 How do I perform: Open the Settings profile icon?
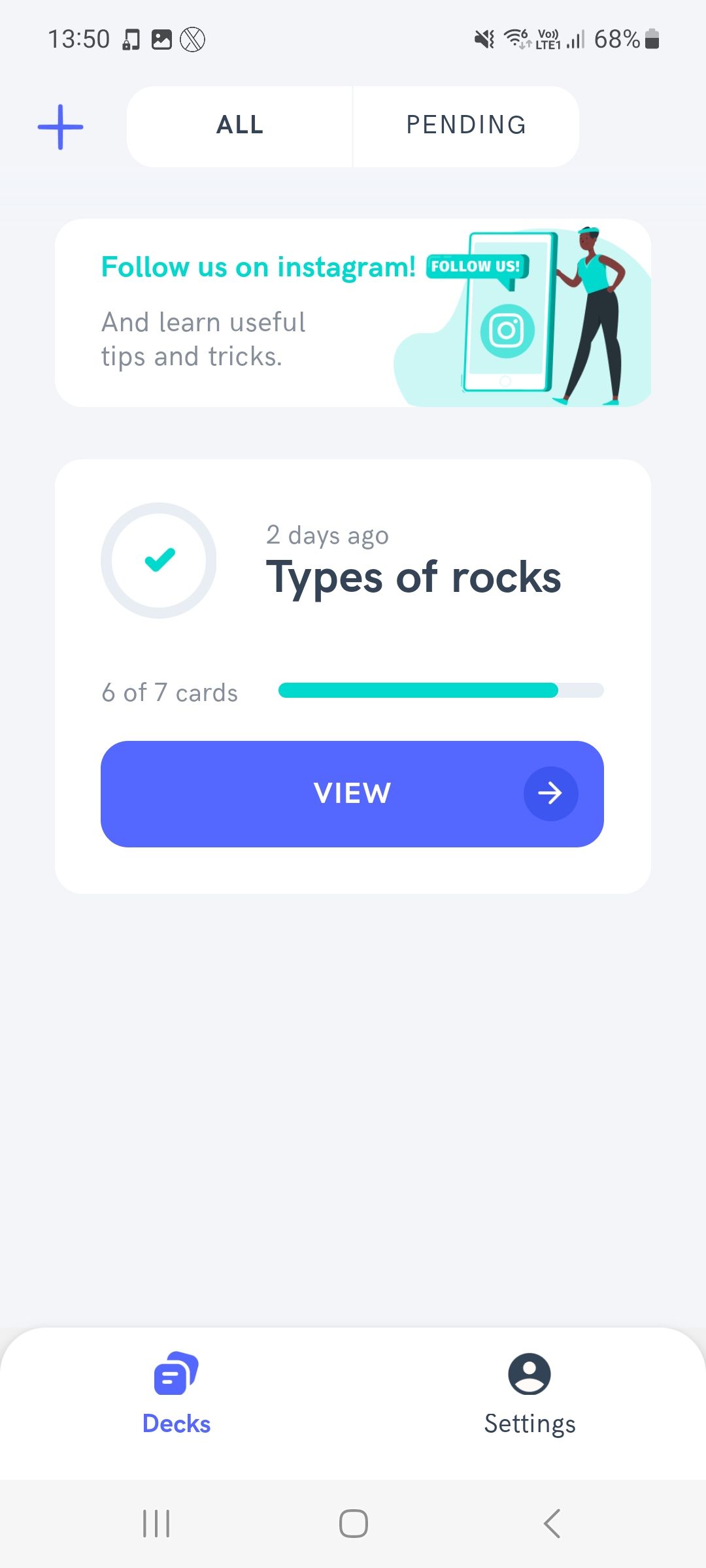point(529,1373)
